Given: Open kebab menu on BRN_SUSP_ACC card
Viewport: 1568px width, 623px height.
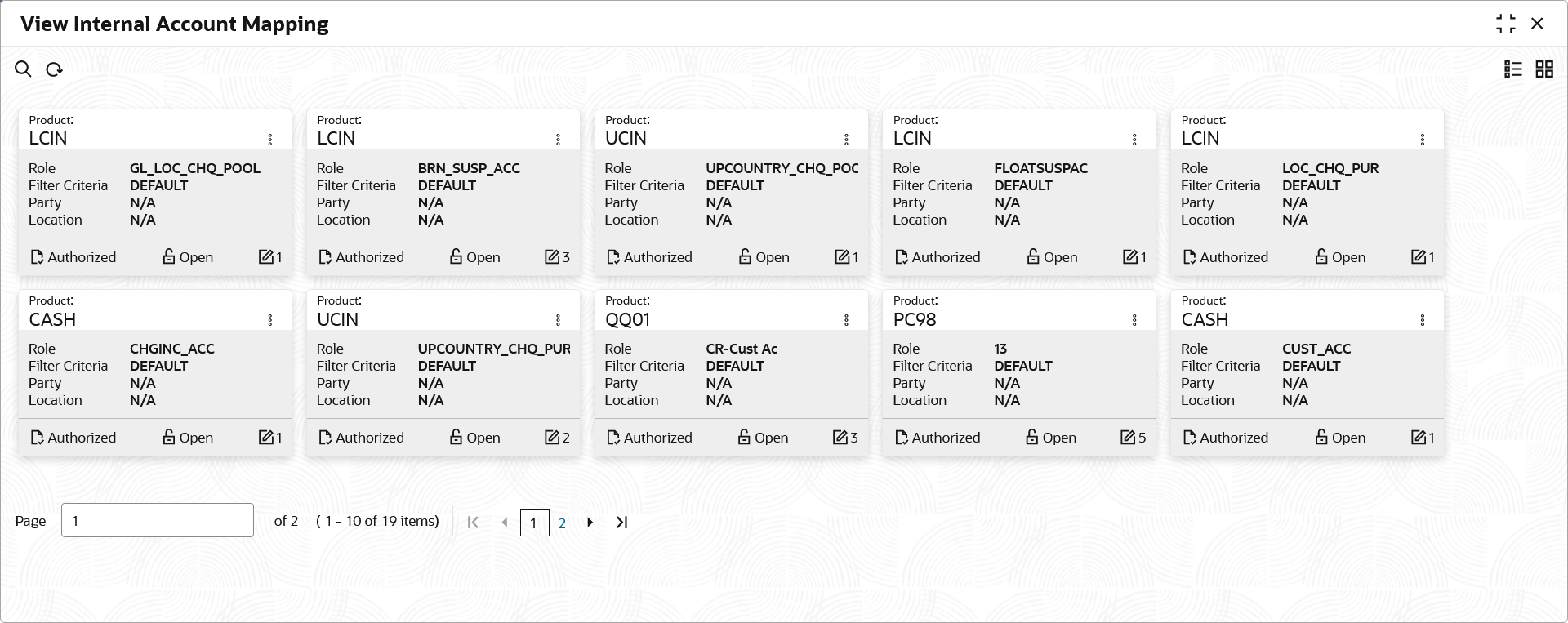Looking at the screenshot, I should point(559,140).
